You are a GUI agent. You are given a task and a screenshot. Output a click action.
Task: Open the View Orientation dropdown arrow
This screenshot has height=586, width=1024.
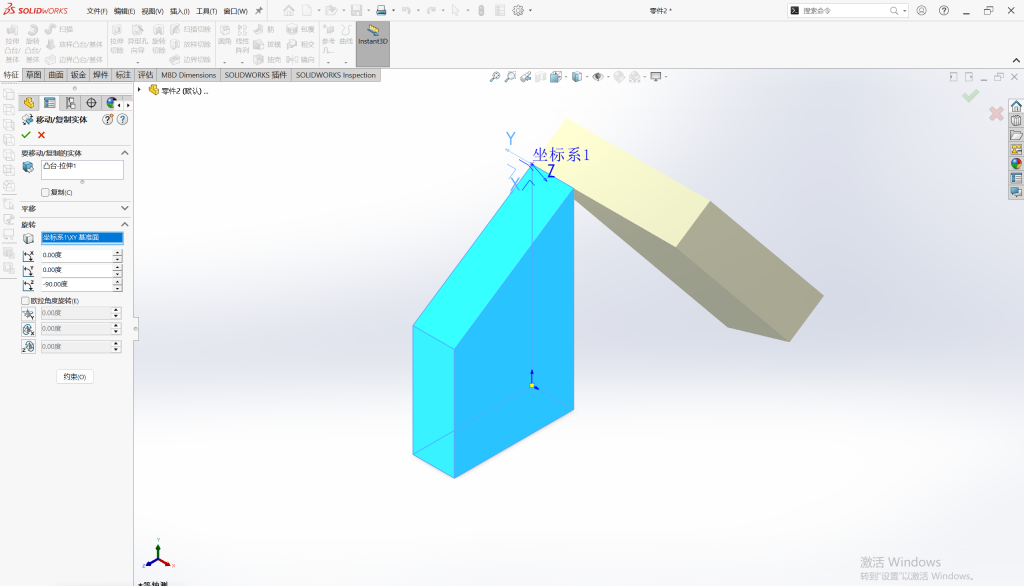[x=565, y=77]
